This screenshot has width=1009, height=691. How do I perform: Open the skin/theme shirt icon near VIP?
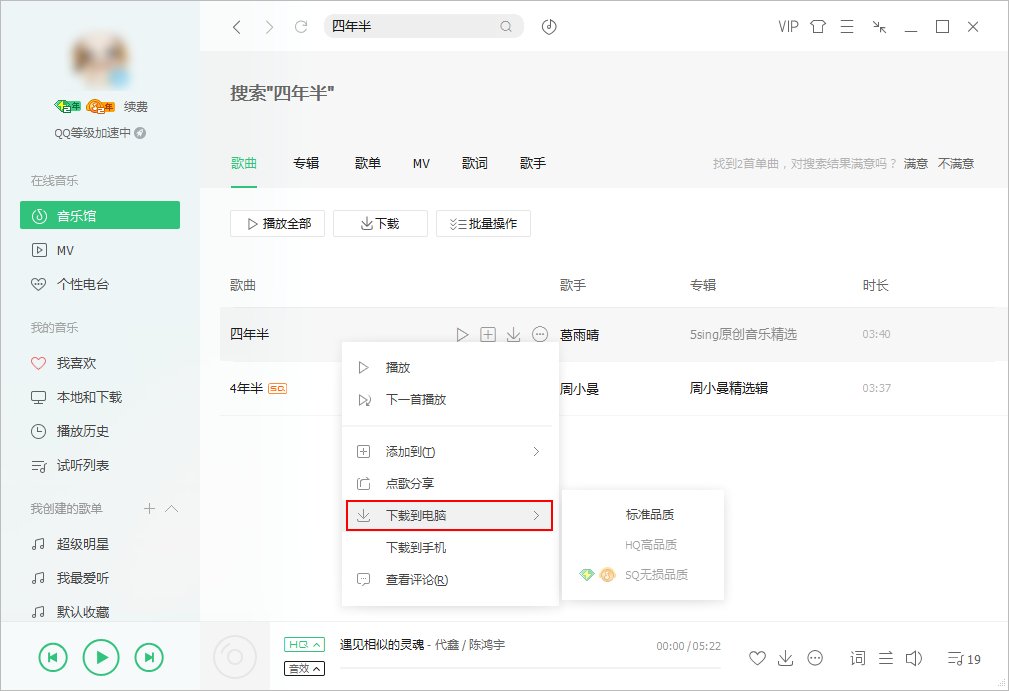coord(818,27)
